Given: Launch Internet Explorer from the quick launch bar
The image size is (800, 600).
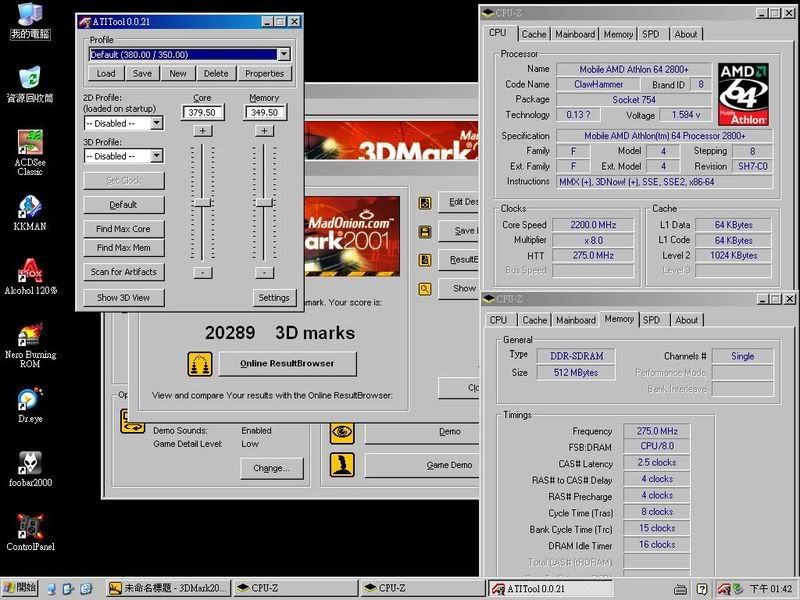Looking at the screenshot, I should 86,589.
